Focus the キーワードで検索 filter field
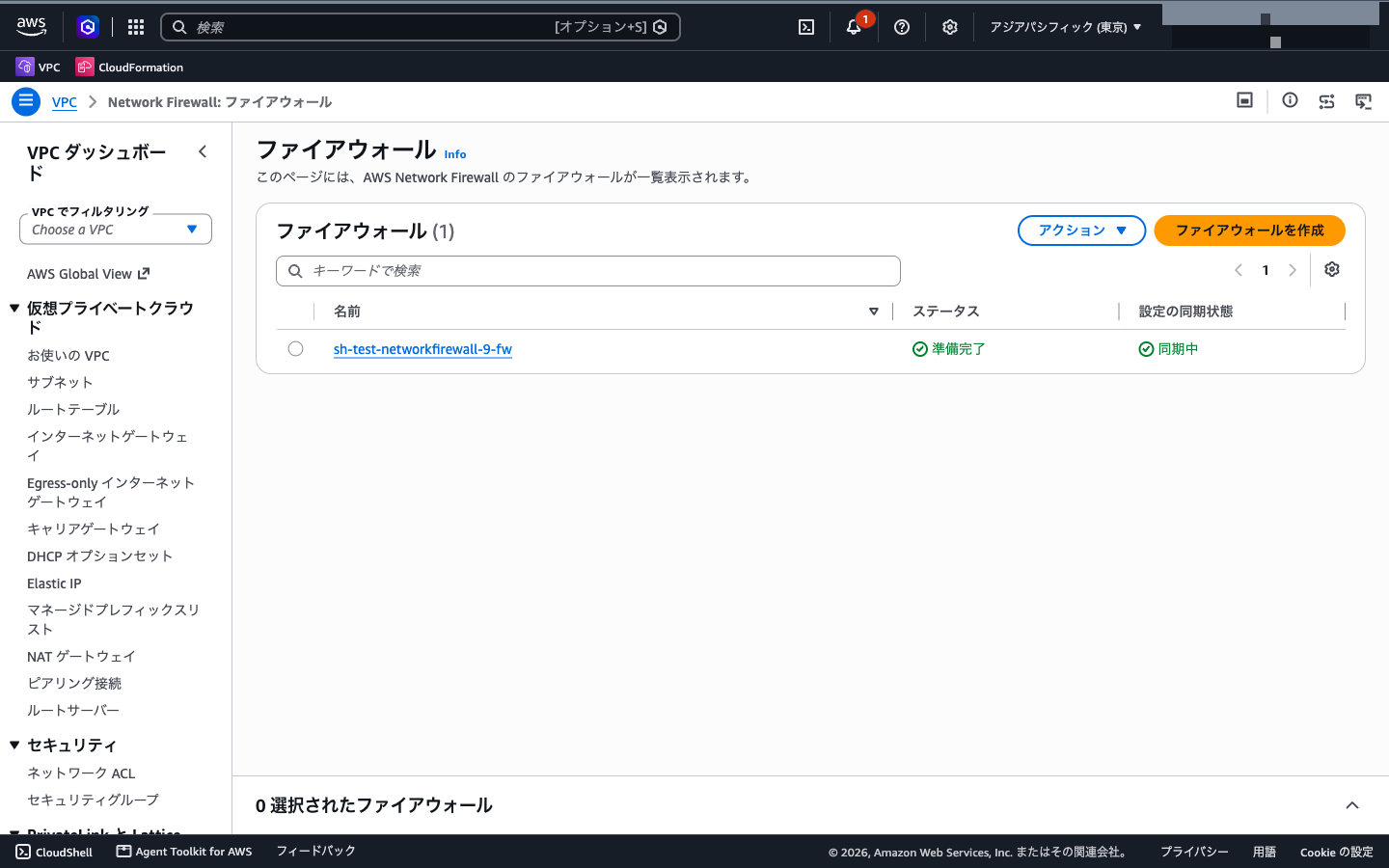This screenshot has width=1389, height=868. pos(588,271)
